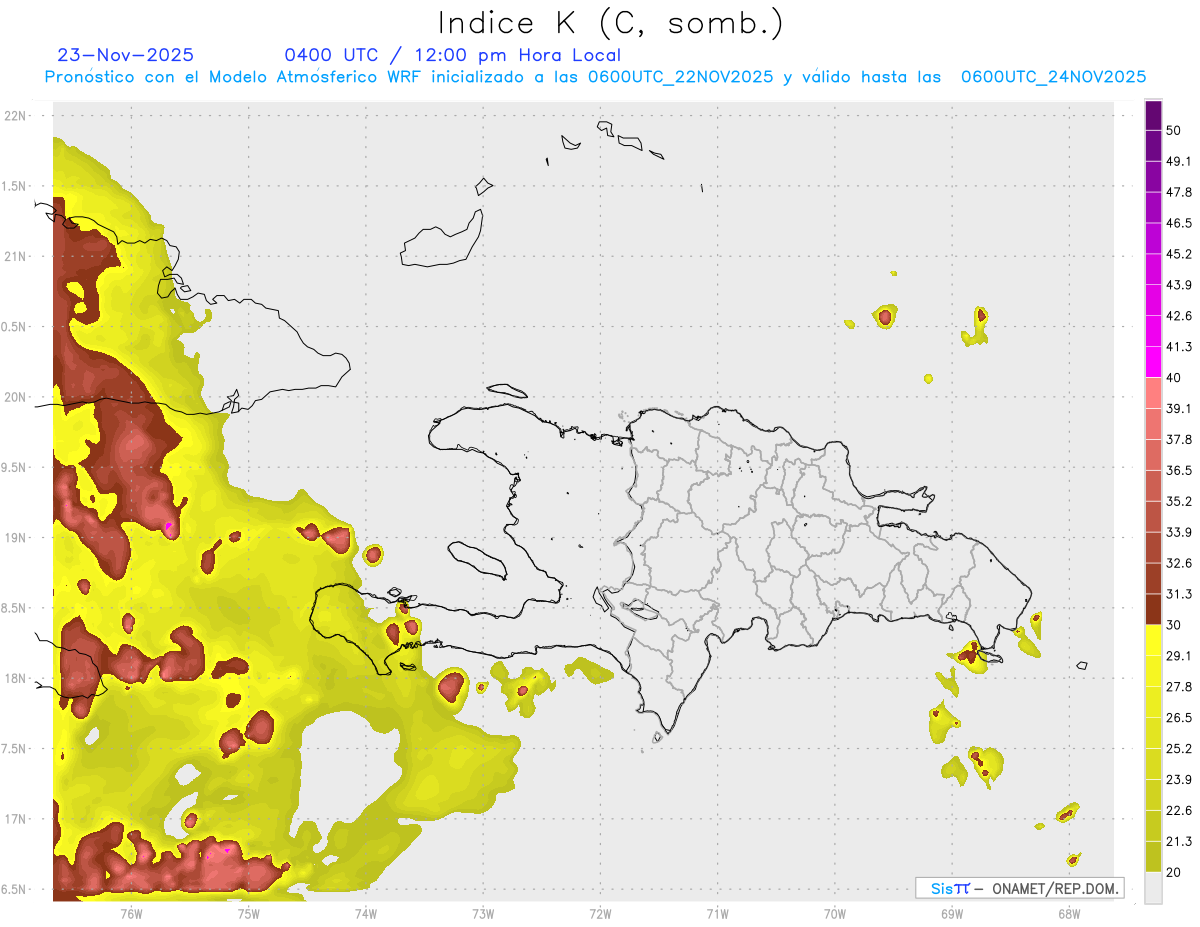Click the "Pronostico con el Modelo Atmosferico WRF" line
Viewport: 1200px width, 927px height.
[x=595, y=77]
